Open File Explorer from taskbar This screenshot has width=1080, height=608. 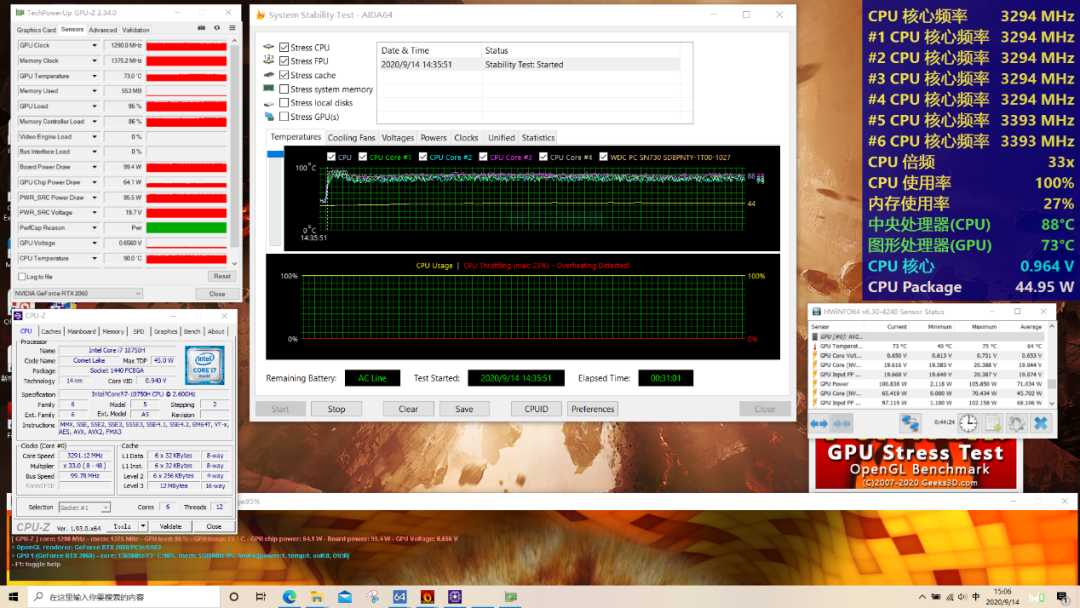tap(317, 597)
